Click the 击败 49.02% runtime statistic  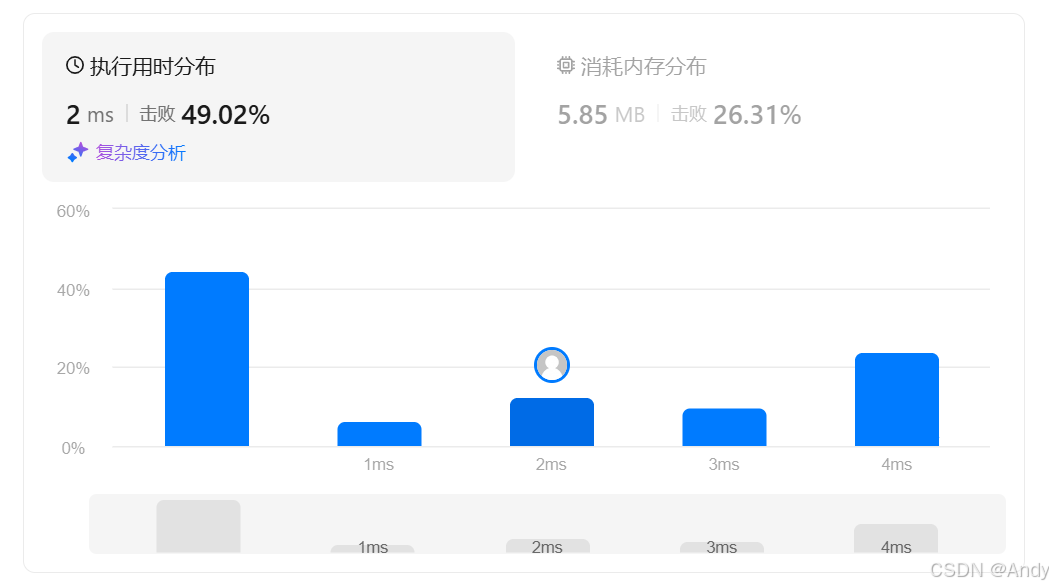click(205, 115)
